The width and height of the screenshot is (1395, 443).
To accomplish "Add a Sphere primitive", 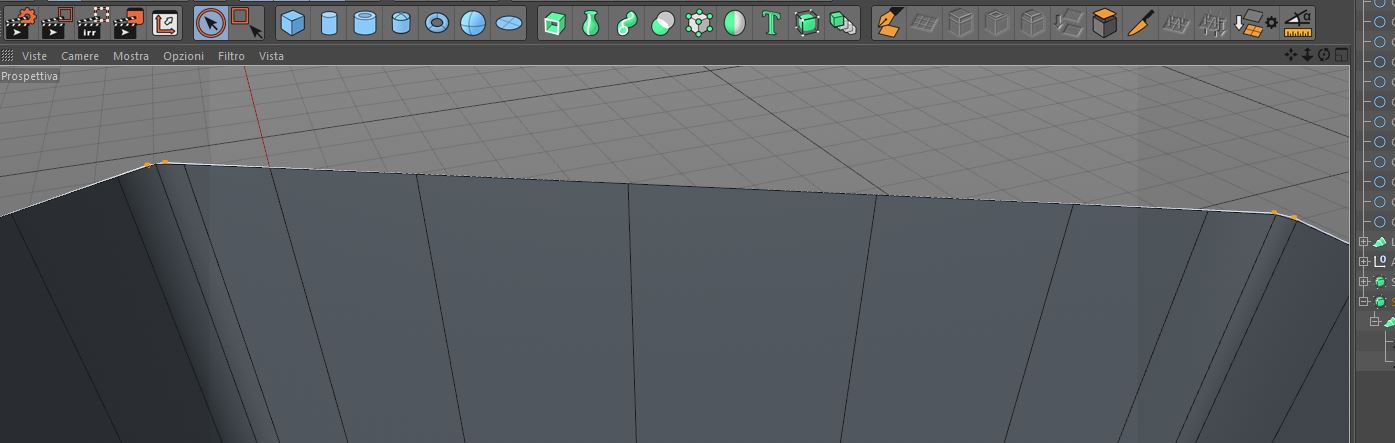I will (473, 22).
